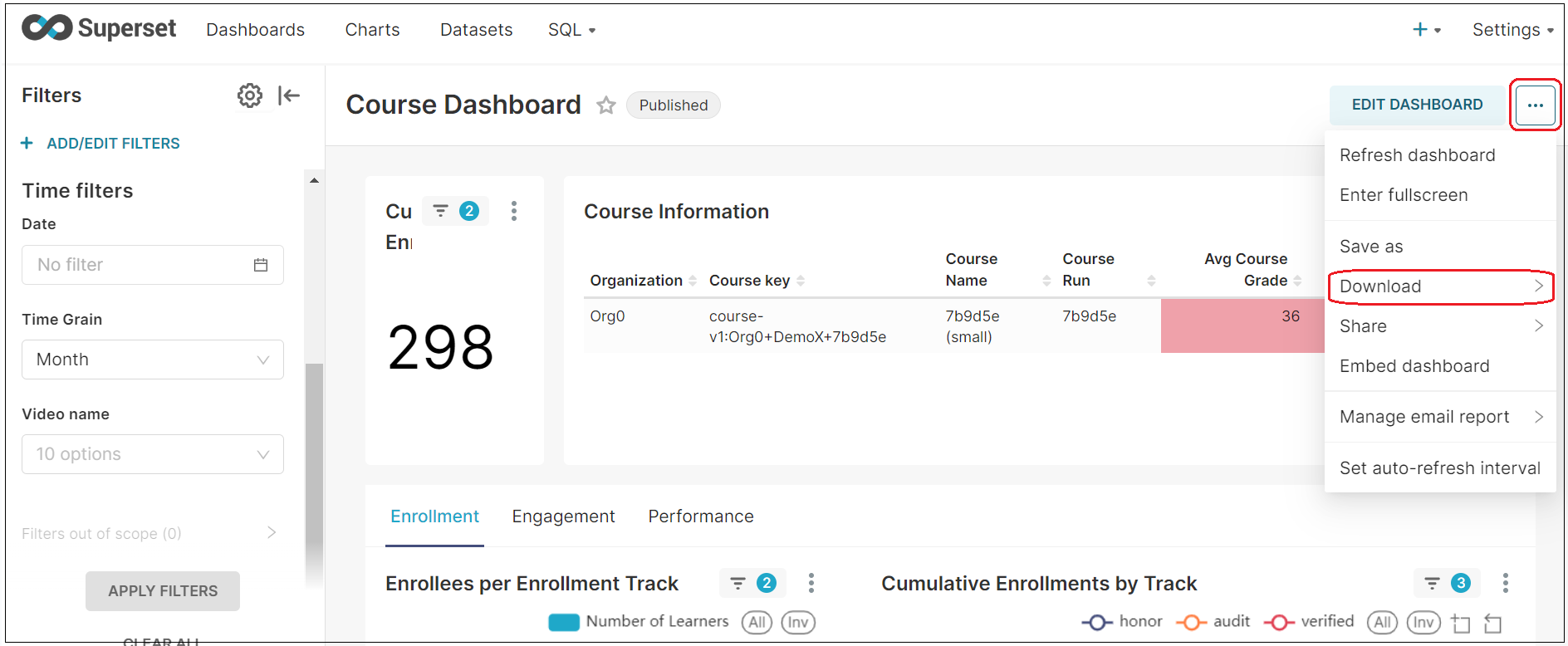Image resolution: width=1568 pixels, height=646 pixels.
Task: Favorite the Course Dashboard with star
Action: pyautogui.click(x=606, y=105)
